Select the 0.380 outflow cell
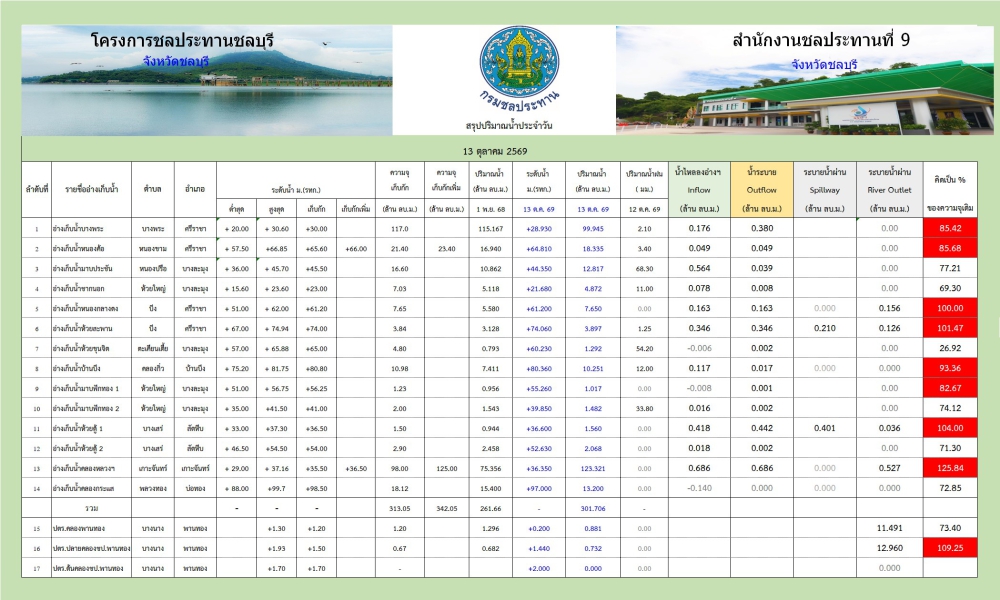This screenshot has width=1000, height=600. (761, 228)
